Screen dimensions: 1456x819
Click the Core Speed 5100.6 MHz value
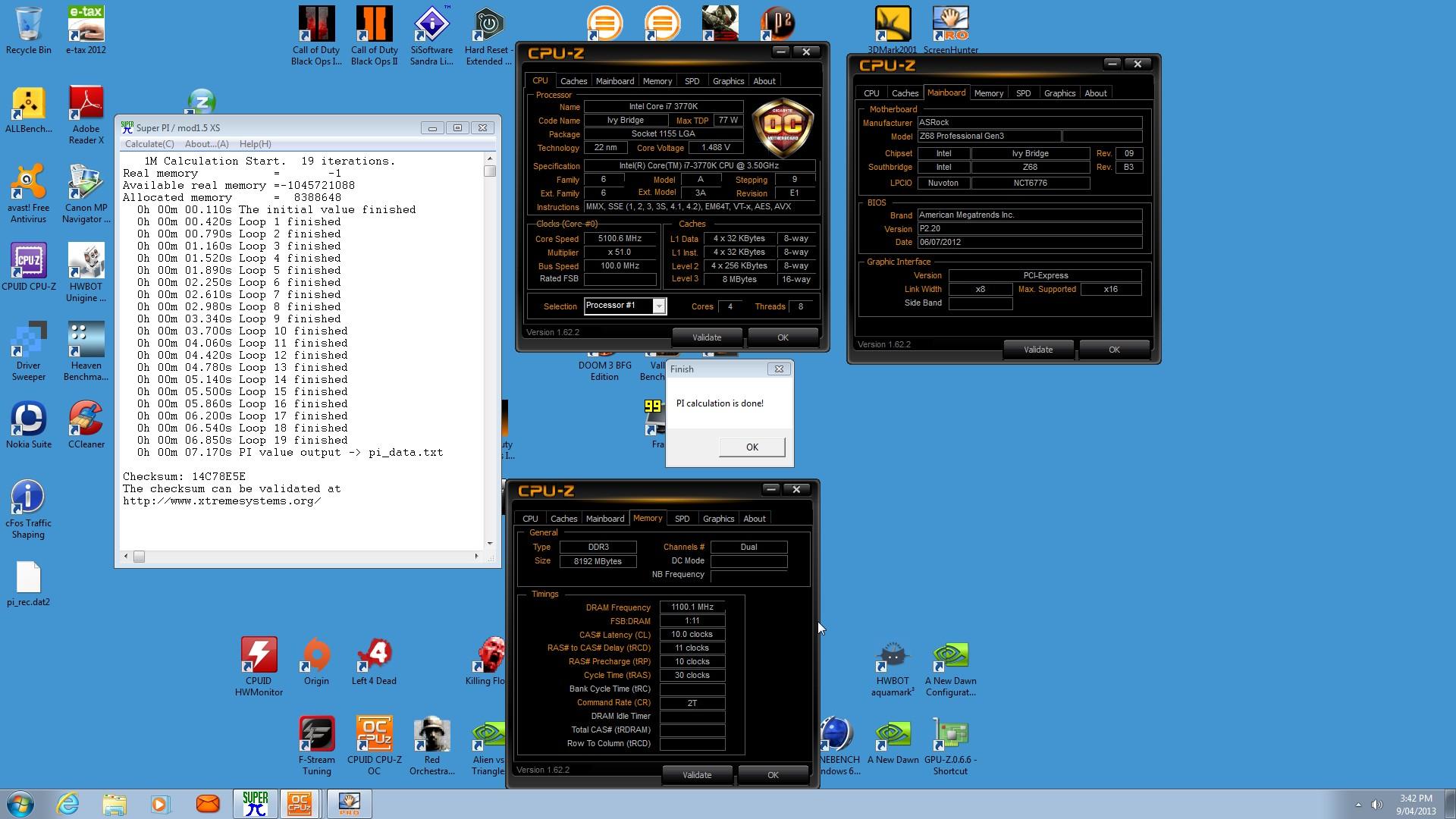click(x=620, y=239)
